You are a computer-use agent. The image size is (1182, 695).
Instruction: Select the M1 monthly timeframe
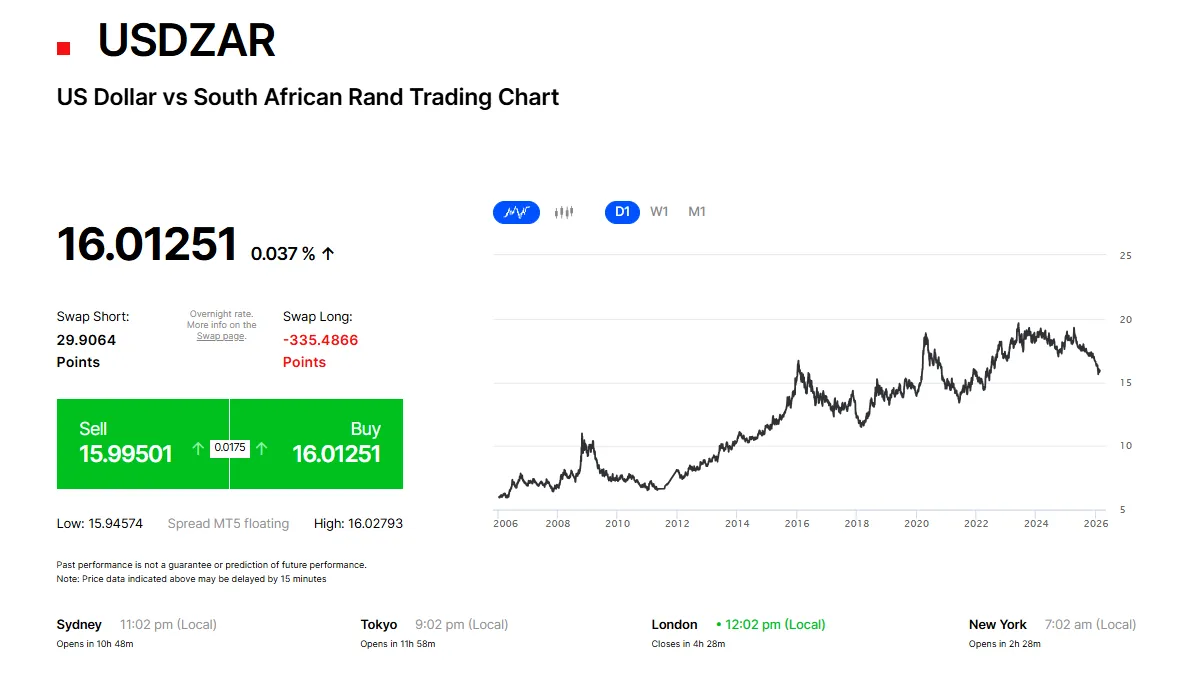[696, 211]
